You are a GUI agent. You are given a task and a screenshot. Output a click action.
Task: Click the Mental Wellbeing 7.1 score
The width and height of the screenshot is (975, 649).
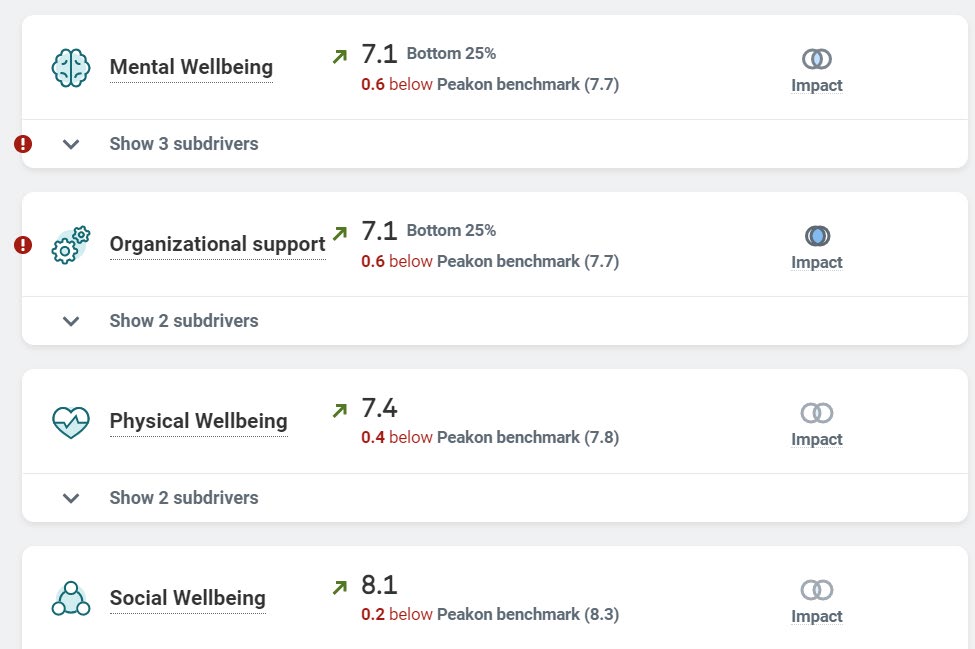pos(379,55)
